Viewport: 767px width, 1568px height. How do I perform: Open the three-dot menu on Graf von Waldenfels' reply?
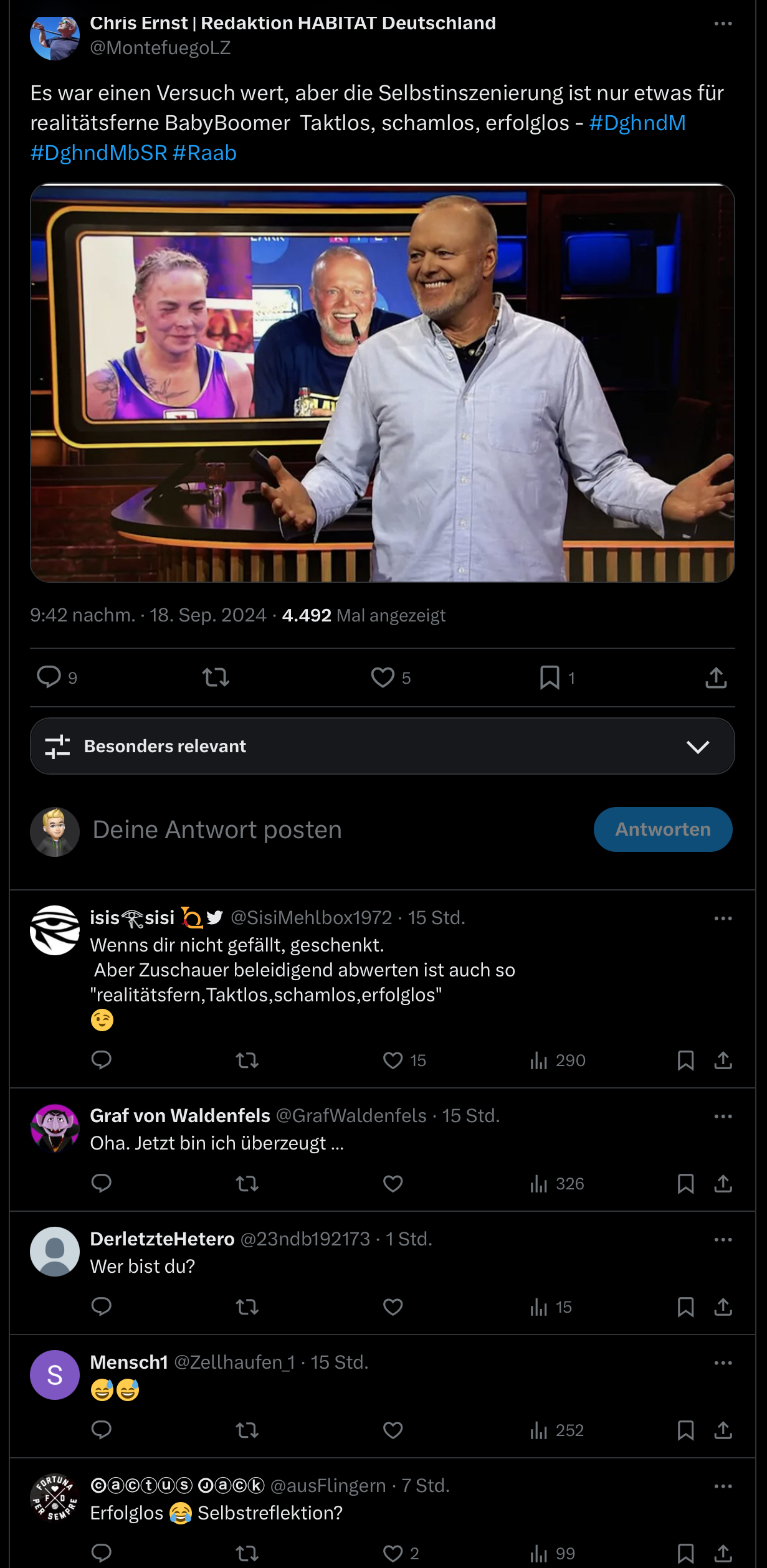coord(723,1117)
